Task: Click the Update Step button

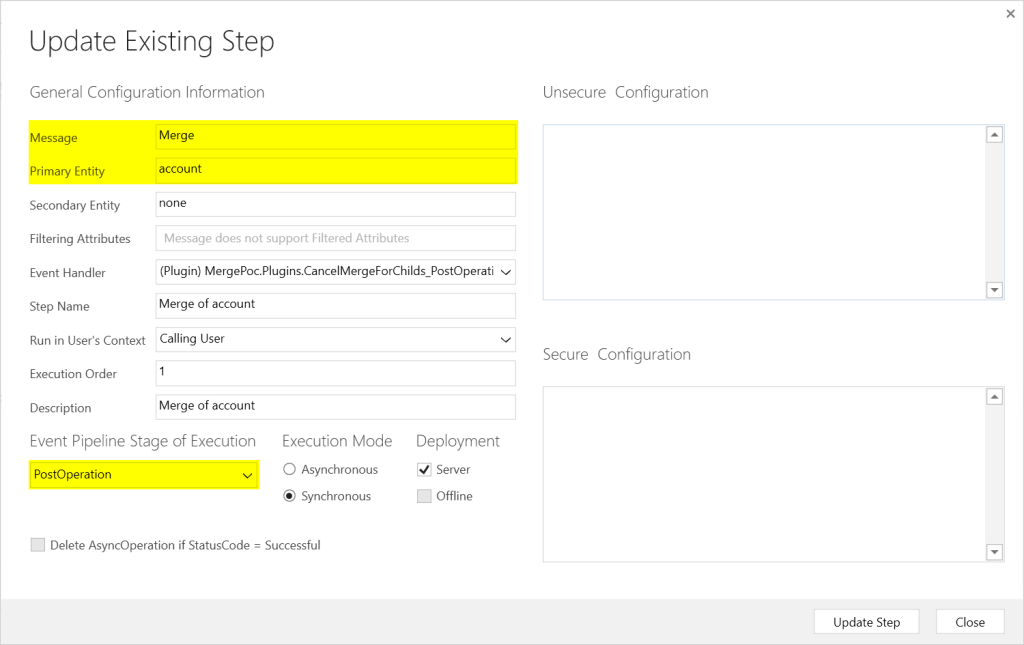Action: click(866, 622)
